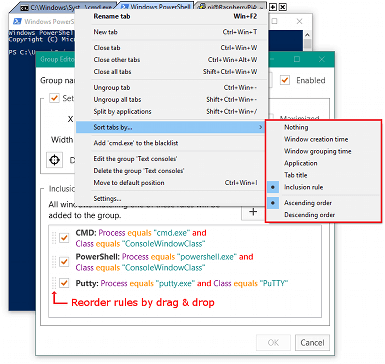Click the 'PowerShell:' rule name

[98, 257]
